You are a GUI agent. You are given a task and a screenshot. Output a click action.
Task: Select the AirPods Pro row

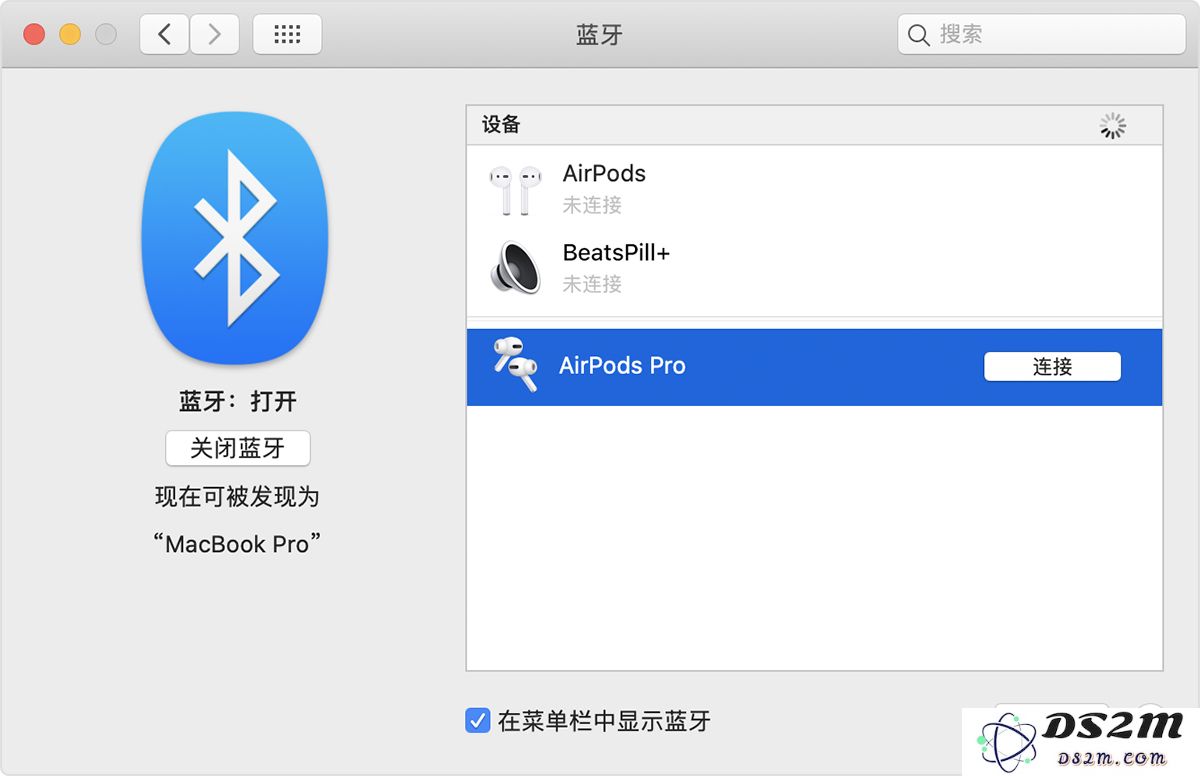coord(814,367)
